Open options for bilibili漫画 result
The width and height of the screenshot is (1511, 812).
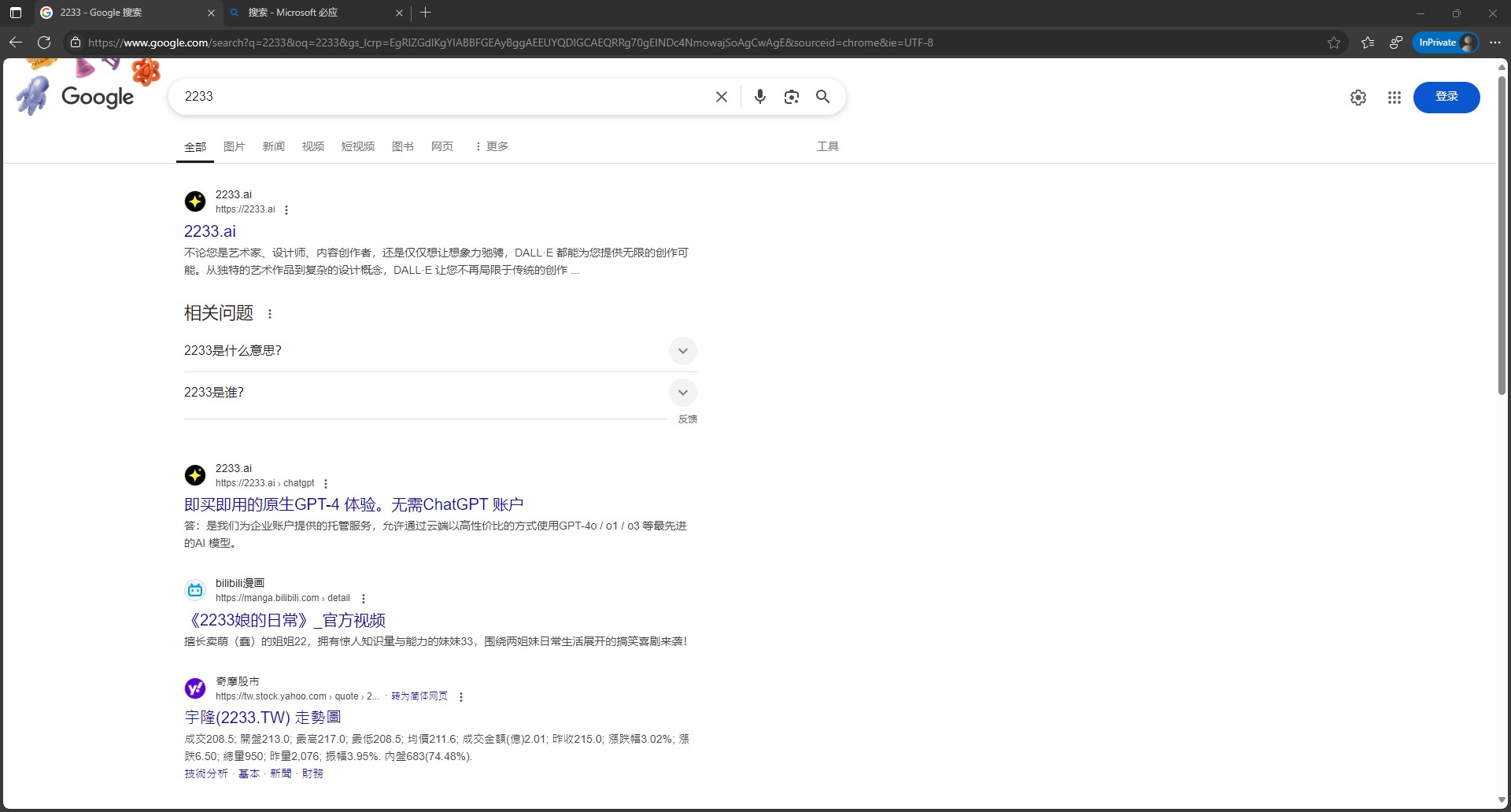tap(364, 599)
